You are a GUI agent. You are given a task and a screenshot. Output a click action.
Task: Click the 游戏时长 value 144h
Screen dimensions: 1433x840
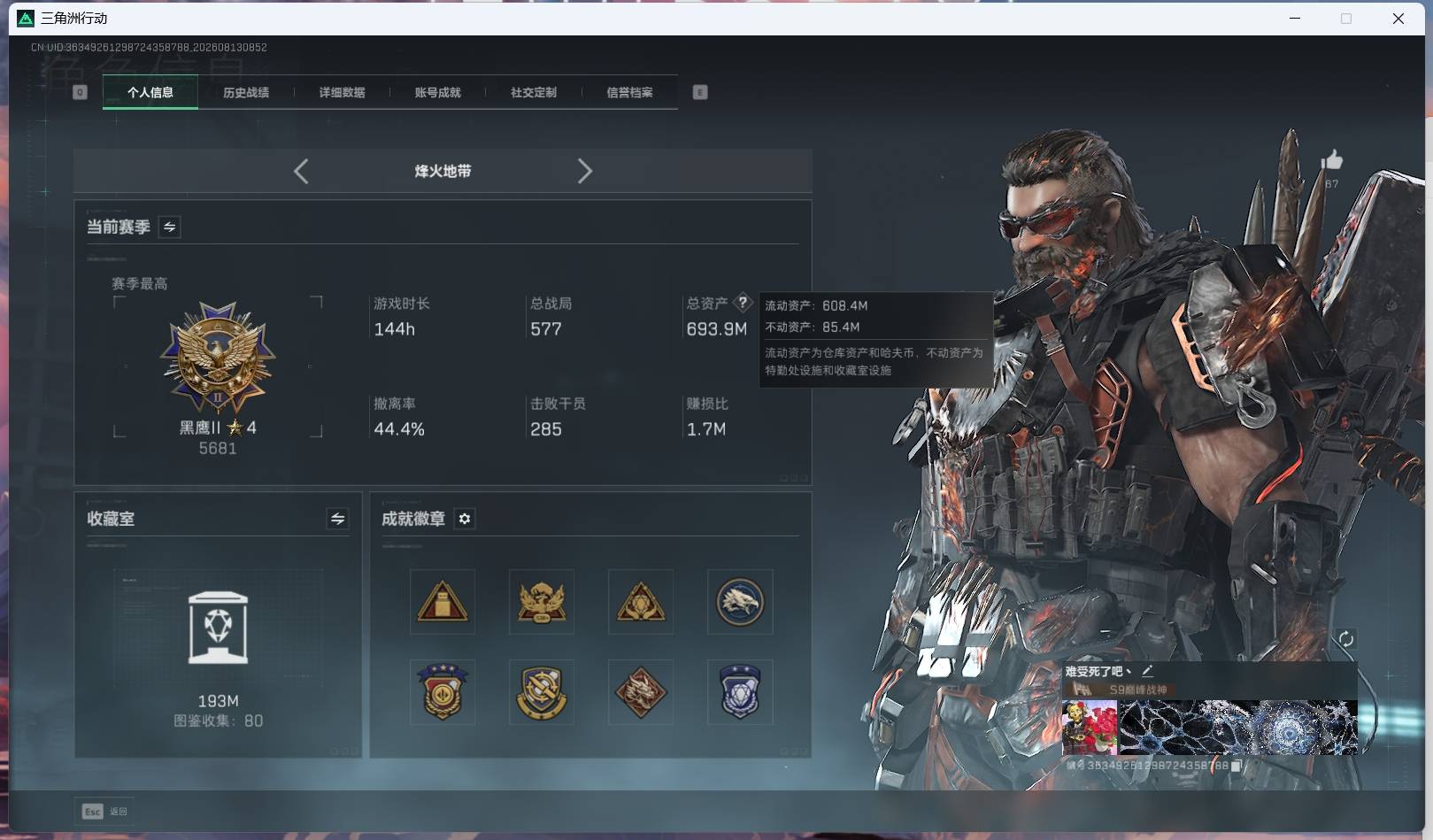point(395,329)
